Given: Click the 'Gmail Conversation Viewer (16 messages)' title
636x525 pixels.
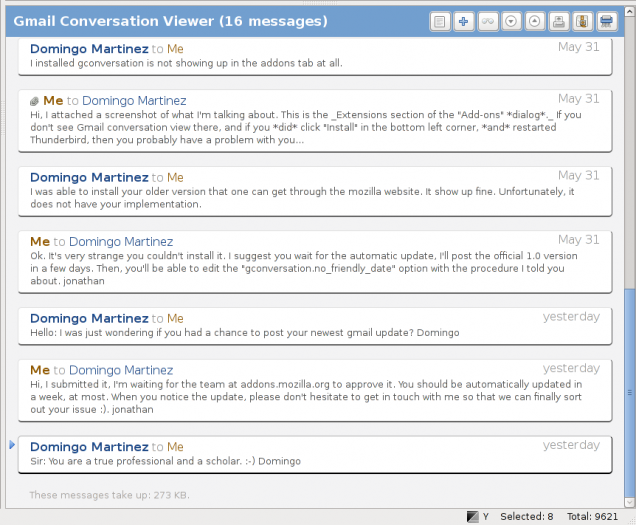Looking at the screenshot, I should [x=170, y=21].
